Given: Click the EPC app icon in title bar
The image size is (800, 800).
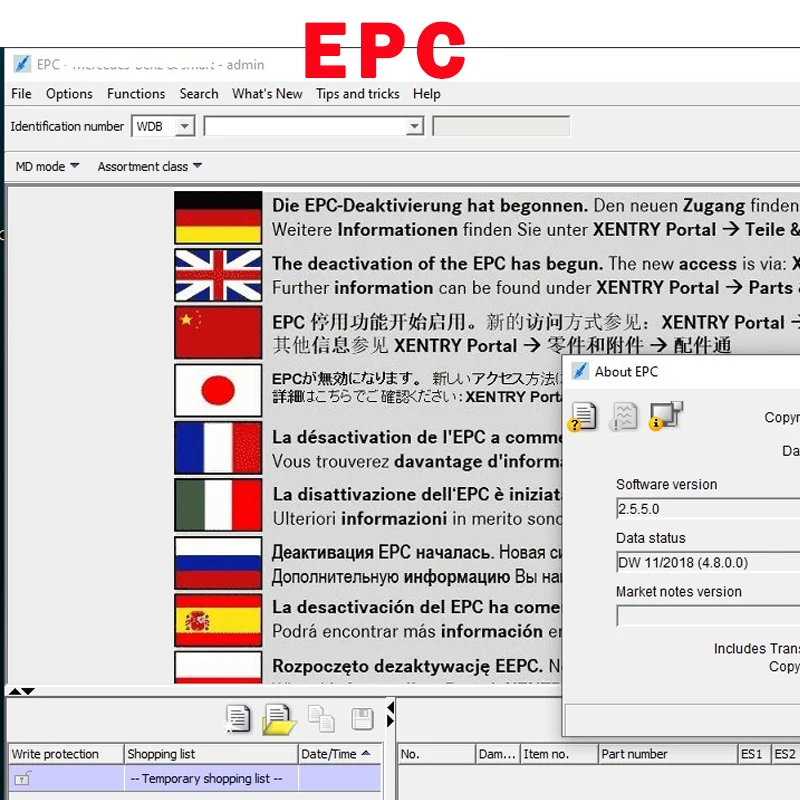Looking at the screenshot, I should pyautogui.click(x=22, y=64).
